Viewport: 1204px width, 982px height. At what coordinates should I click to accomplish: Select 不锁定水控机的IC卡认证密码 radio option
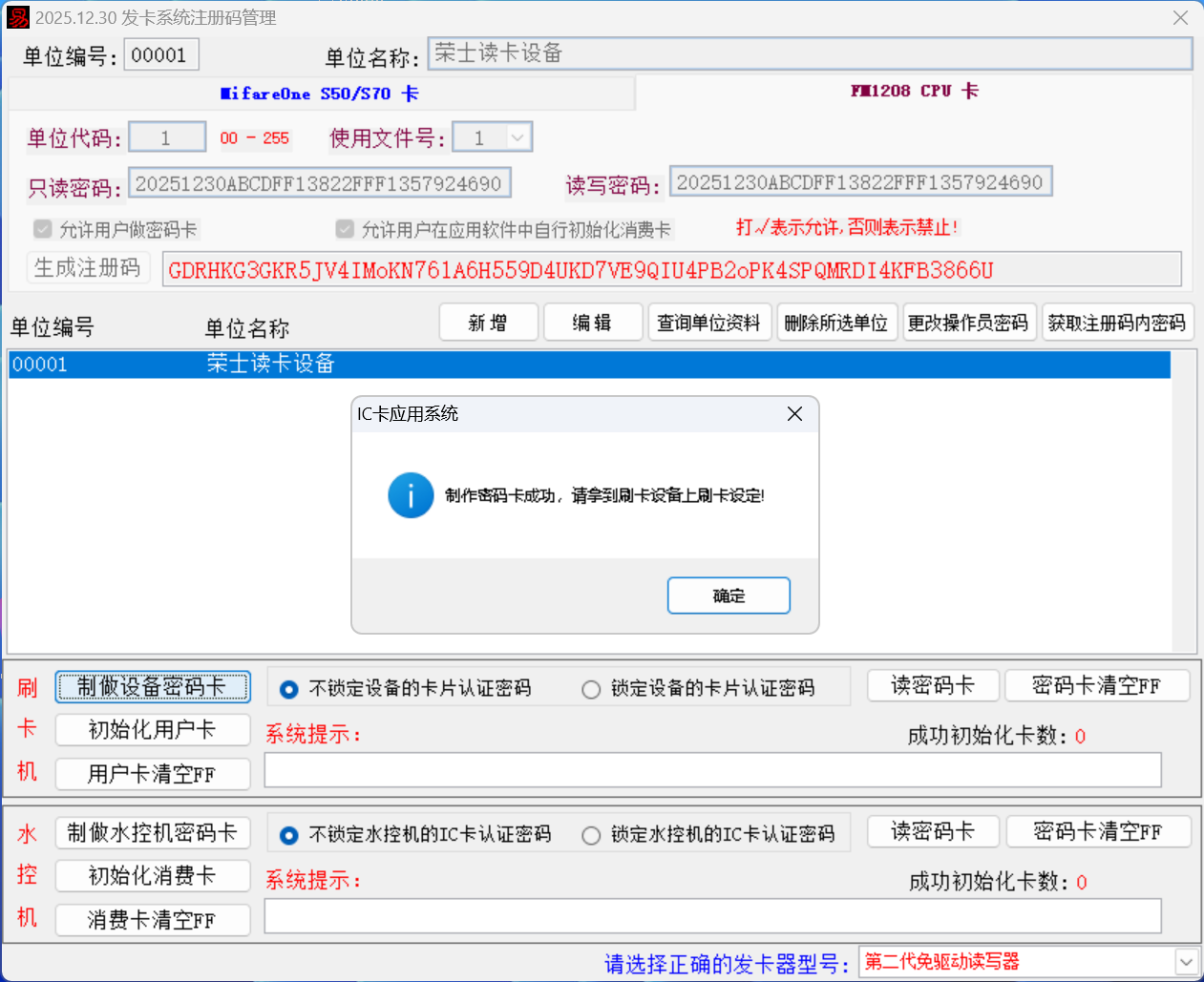288,835
